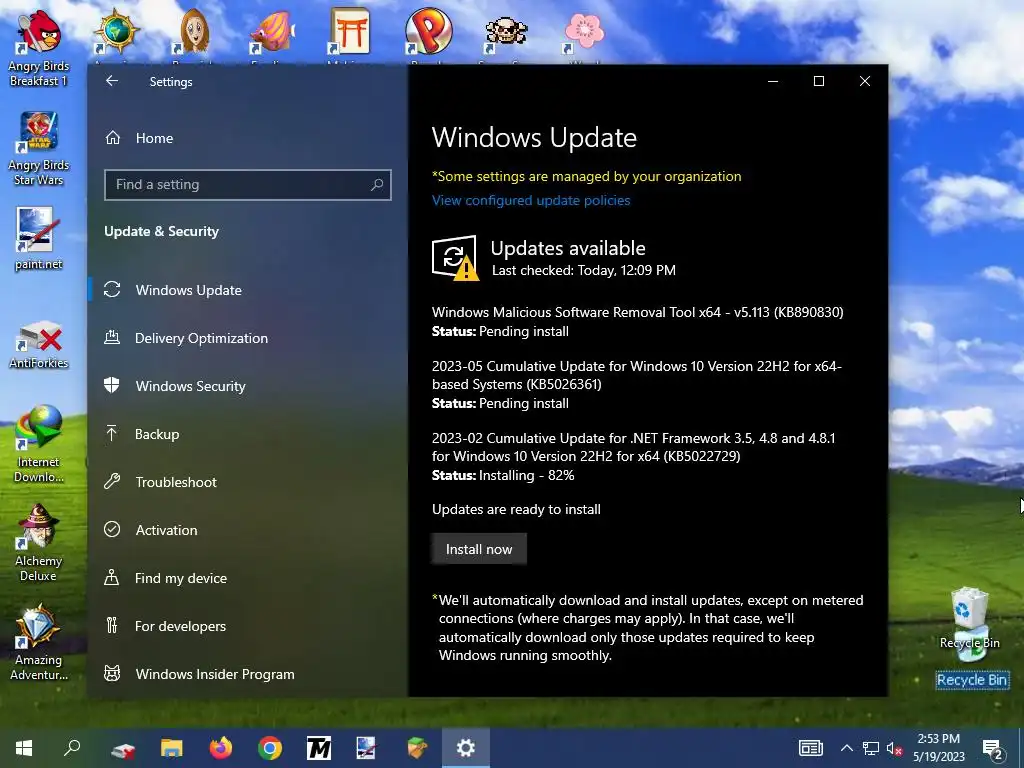
Task: Open paint.net desktop shortcut
Action: click(x=38, y=238)
